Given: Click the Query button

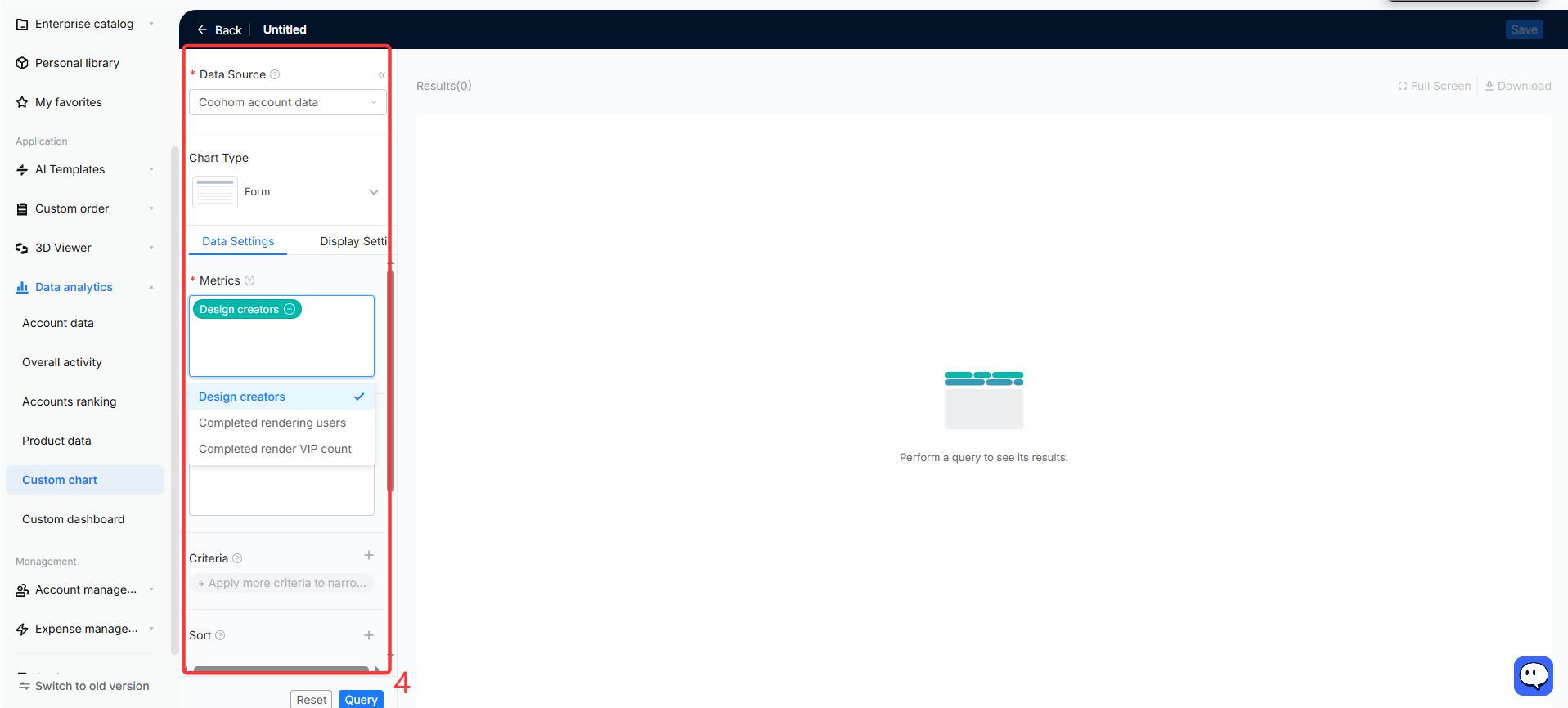Looking at the screenshot, I should click(x=361, y=699).
